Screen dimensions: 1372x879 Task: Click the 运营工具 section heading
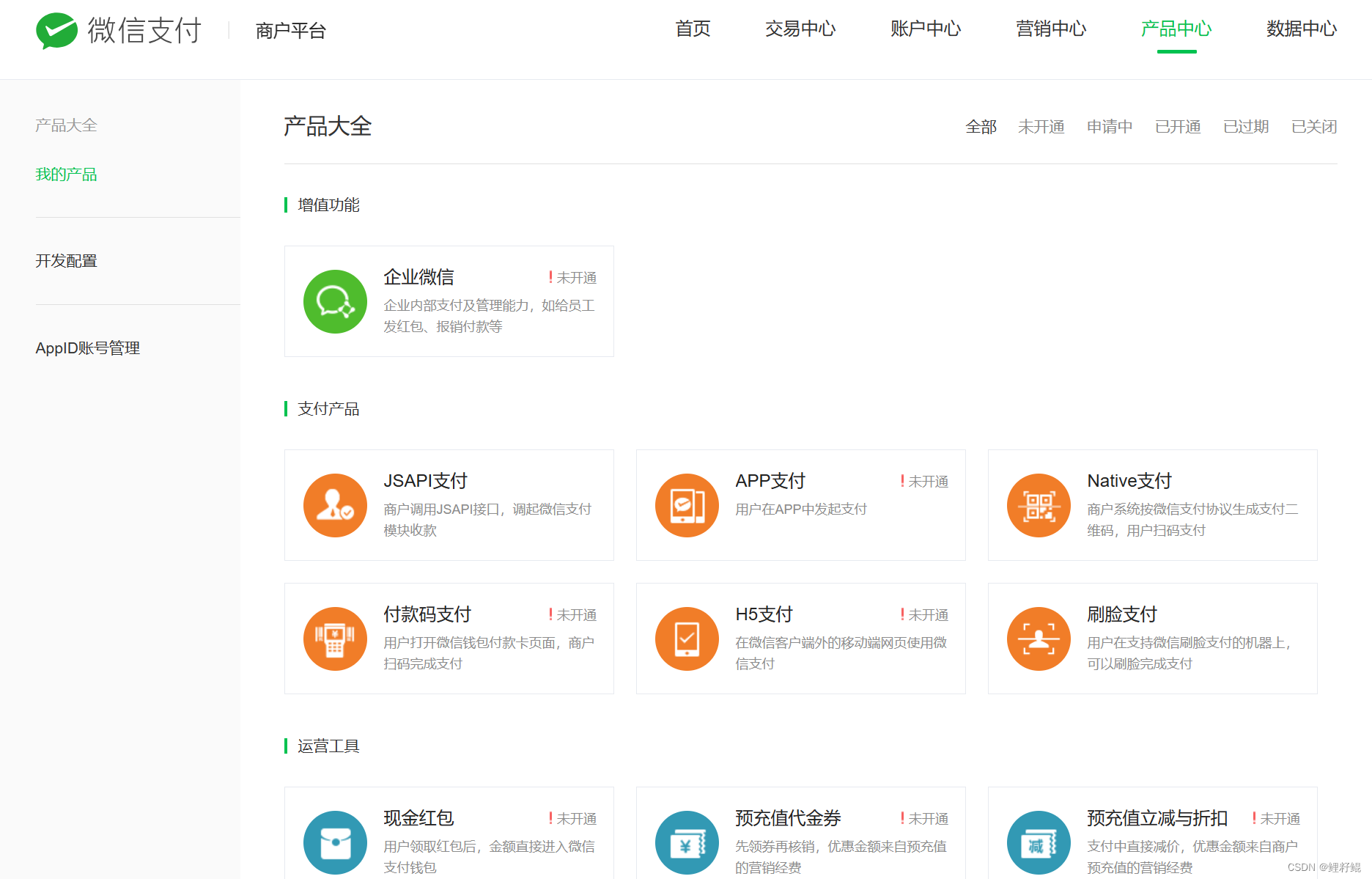[328, 746]
